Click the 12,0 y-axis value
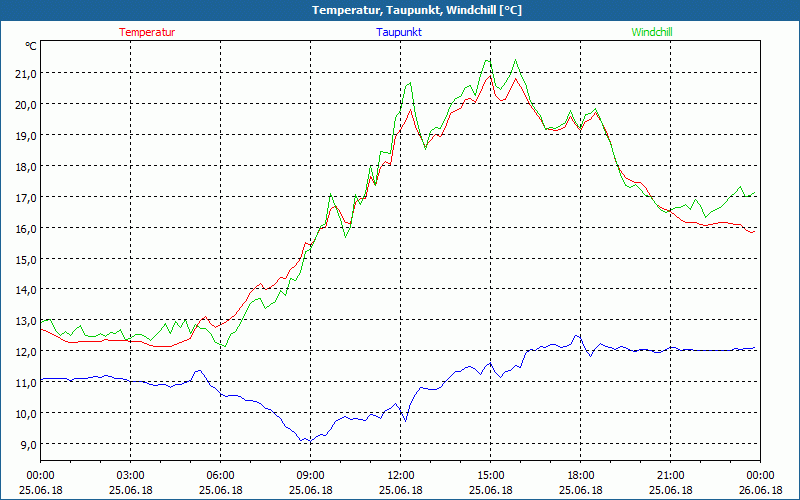 (x=26, y=352)
